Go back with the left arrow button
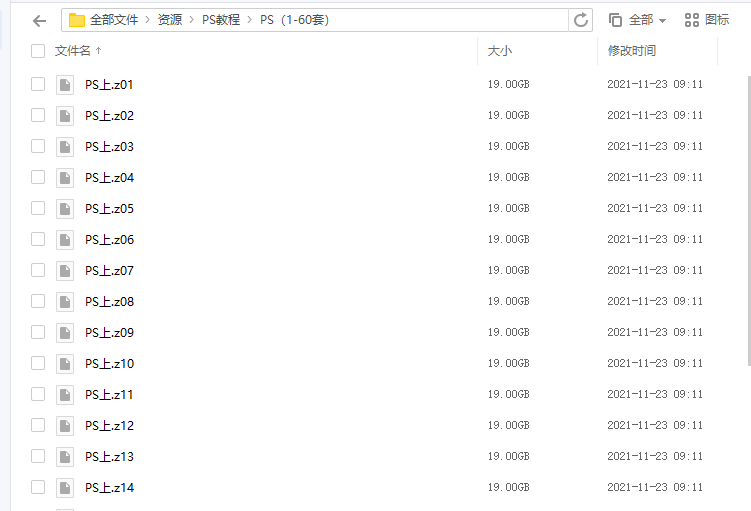 (39, 21)
